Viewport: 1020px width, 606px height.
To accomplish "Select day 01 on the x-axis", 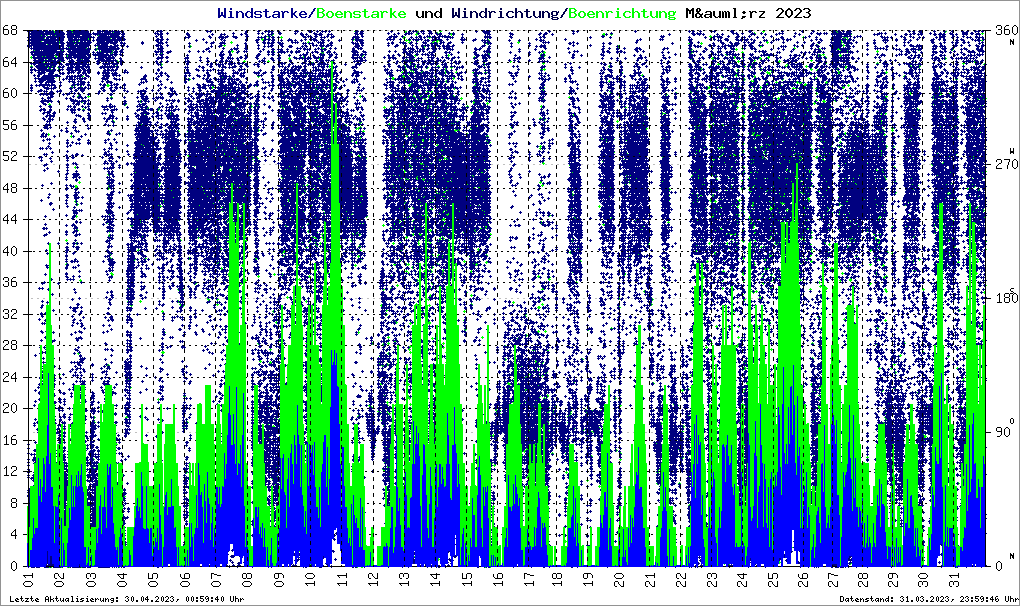I will point(29,580).
